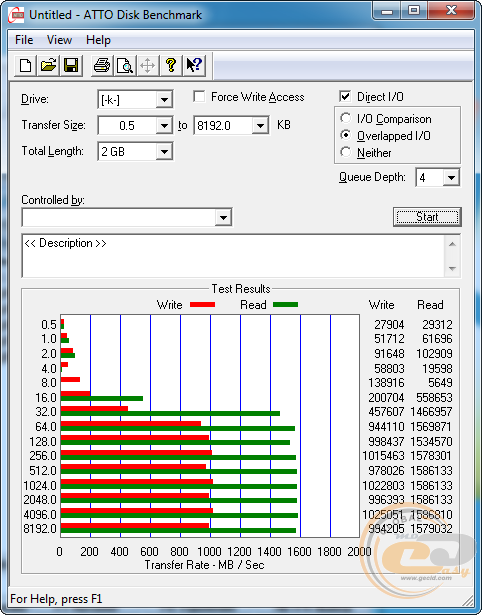Select the I/O Comparison radio option
482x615 pixels.
pyautogui.click(x=346, y=118)
